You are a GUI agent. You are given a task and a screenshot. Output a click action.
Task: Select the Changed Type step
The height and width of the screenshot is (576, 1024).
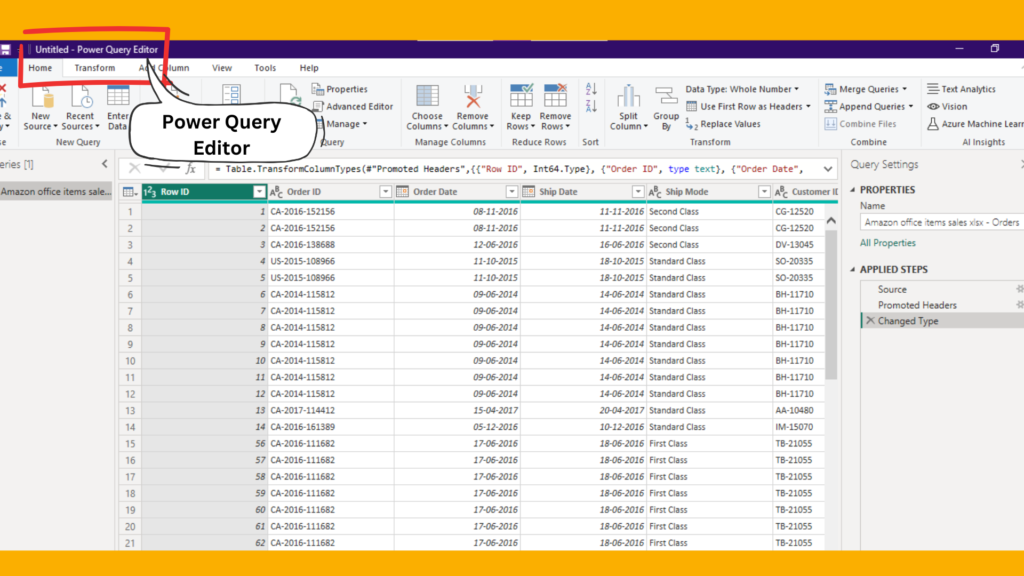coord(942,321)
